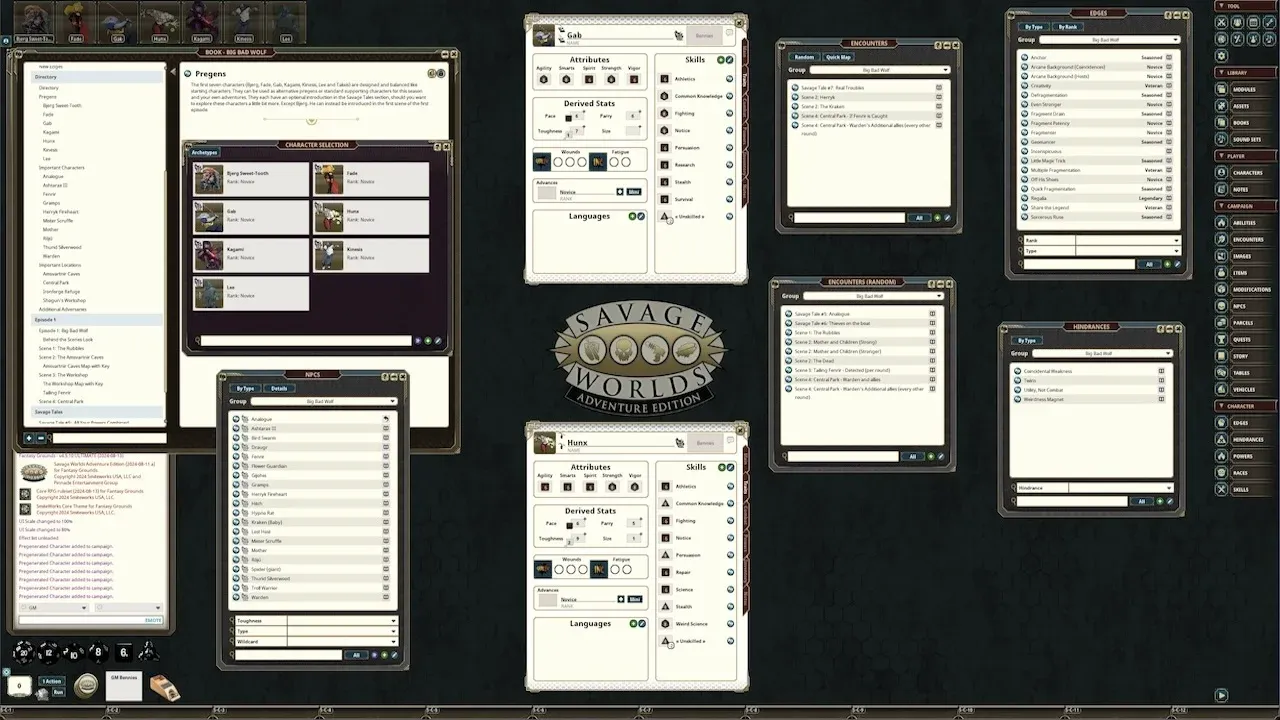Collapse the Campaign sidebar section
This screenshot has height=720, width=1280.
point(1246,206)
